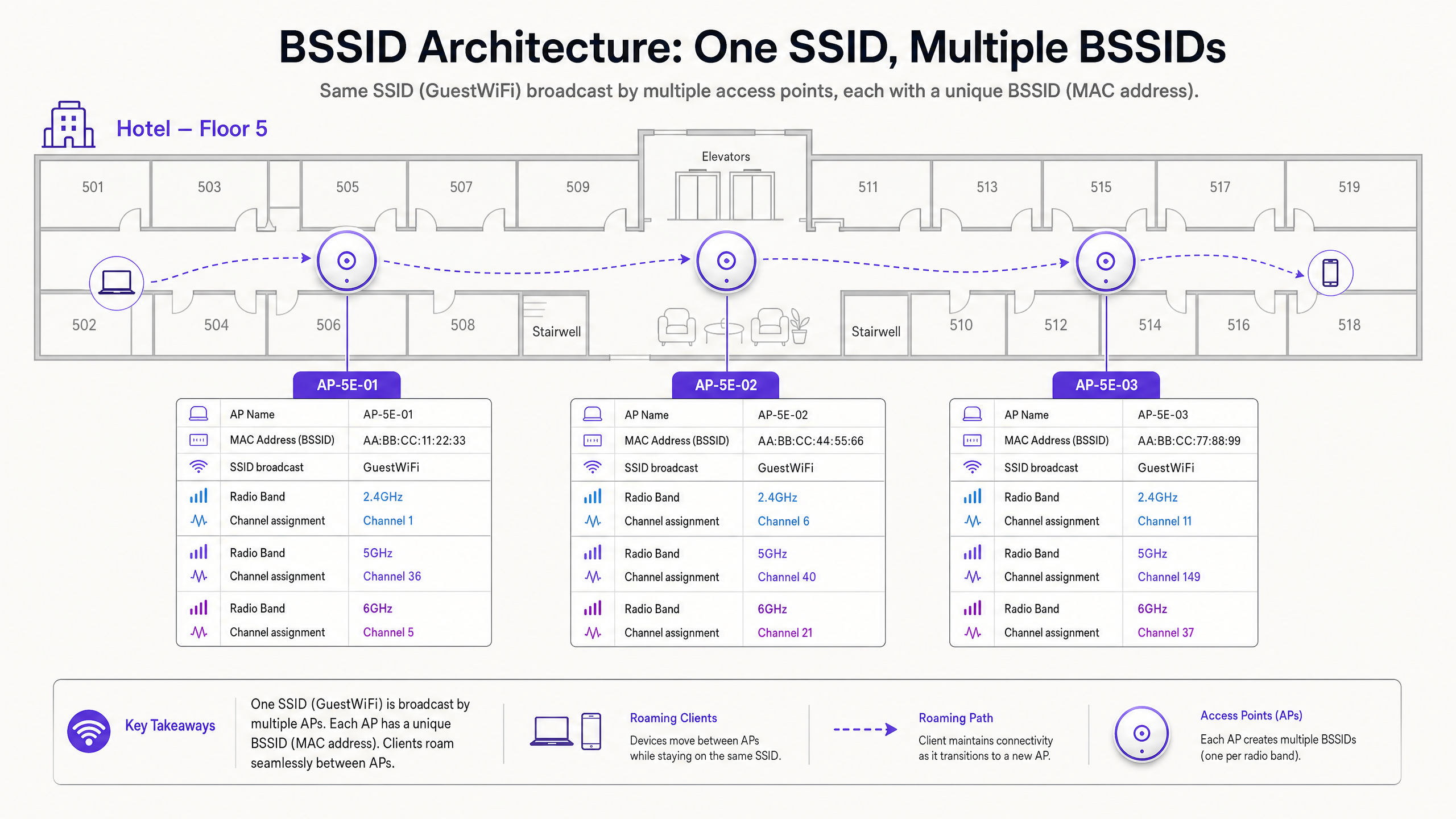Click SSID wifi icon in AP-5E-03 table
This screenshot has width=1456, height=819.
(x=973, y=468)
